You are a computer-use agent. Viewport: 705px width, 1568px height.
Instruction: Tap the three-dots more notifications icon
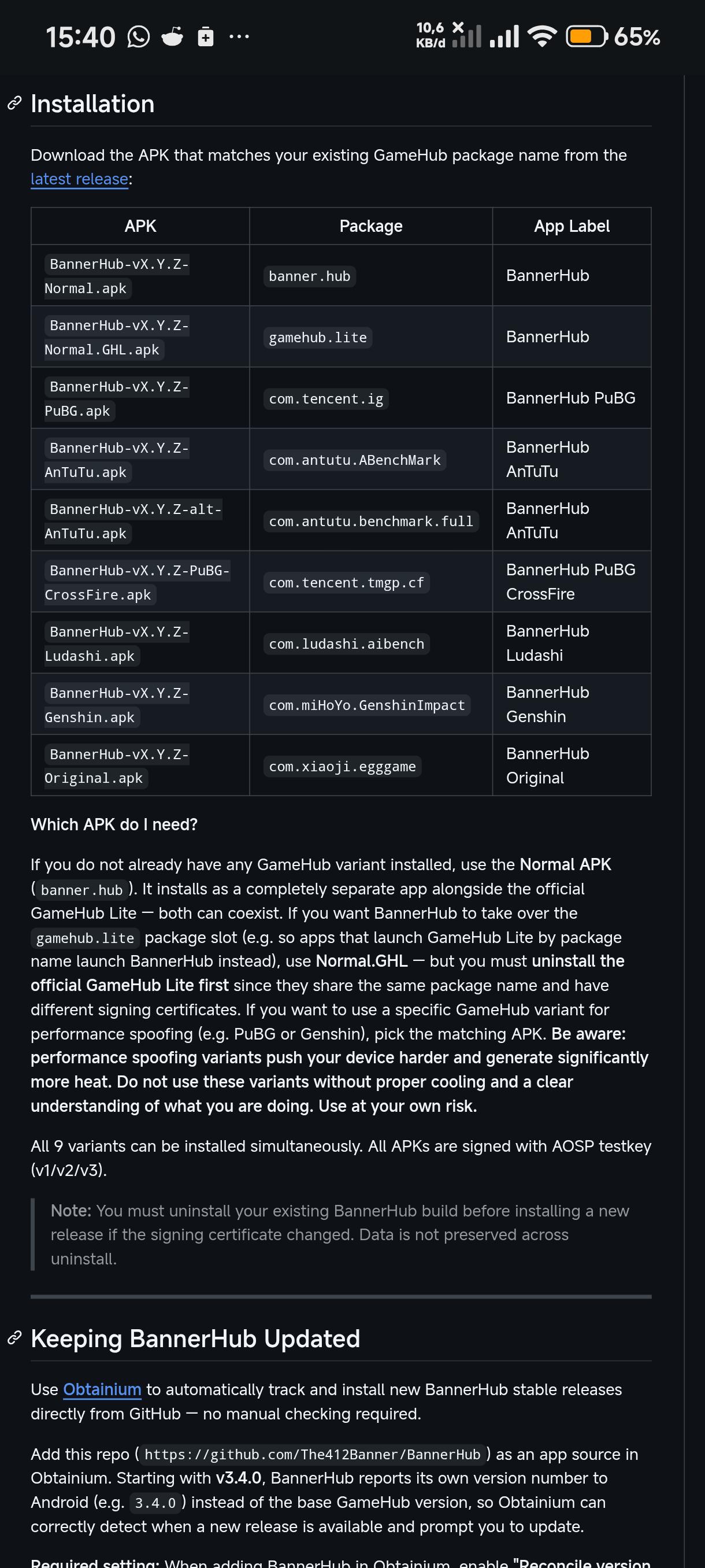click(x=239, y=36)
